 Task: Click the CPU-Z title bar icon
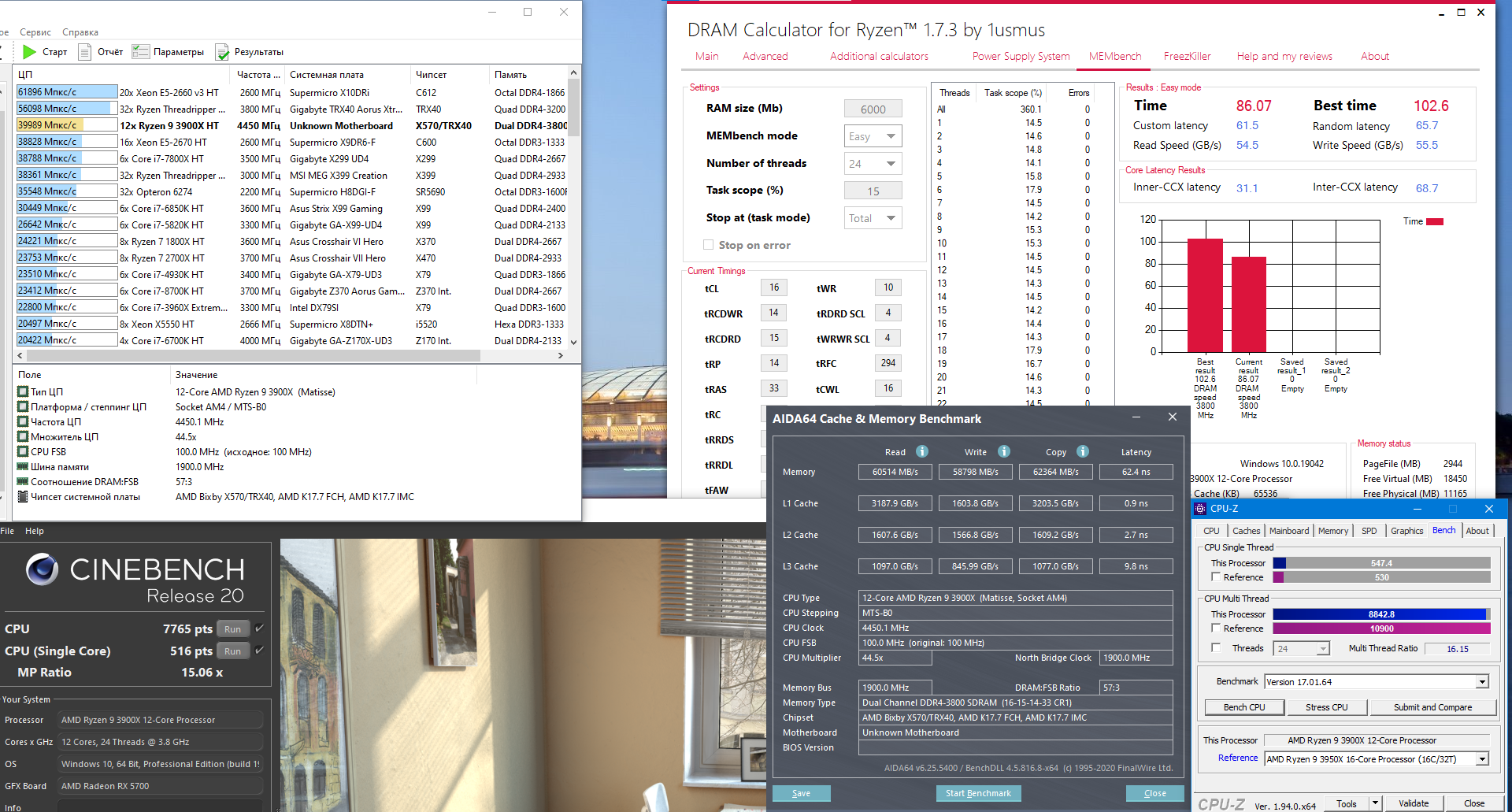coord(1201,509)
